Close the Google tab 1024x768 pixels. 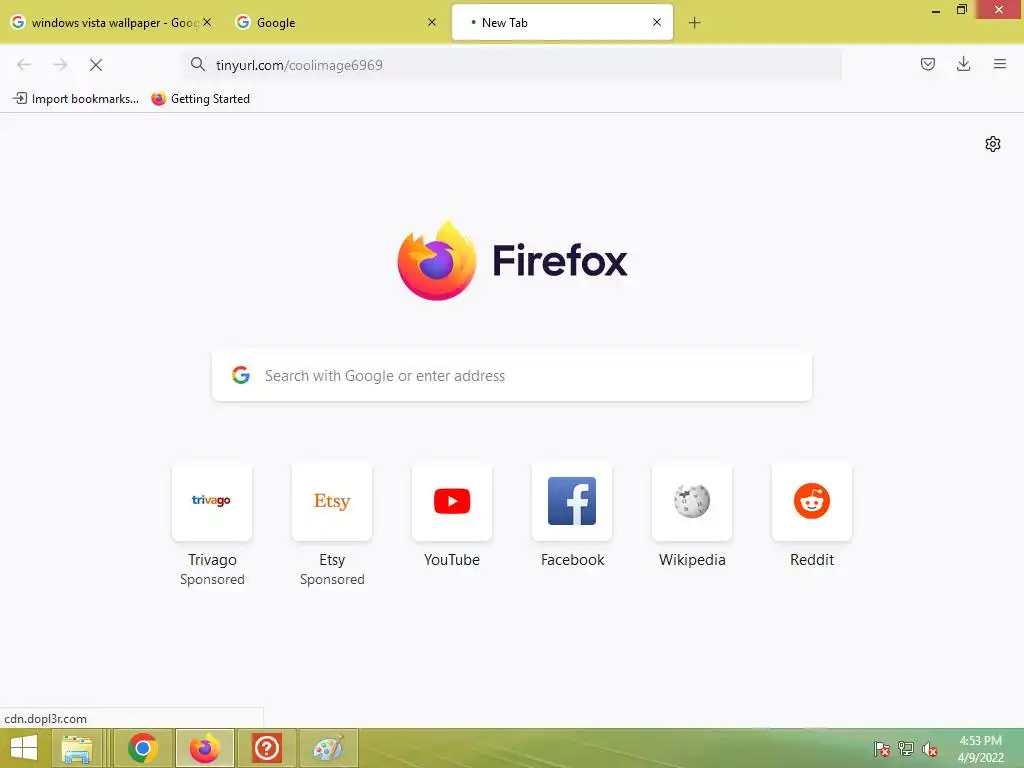(432, 22)
